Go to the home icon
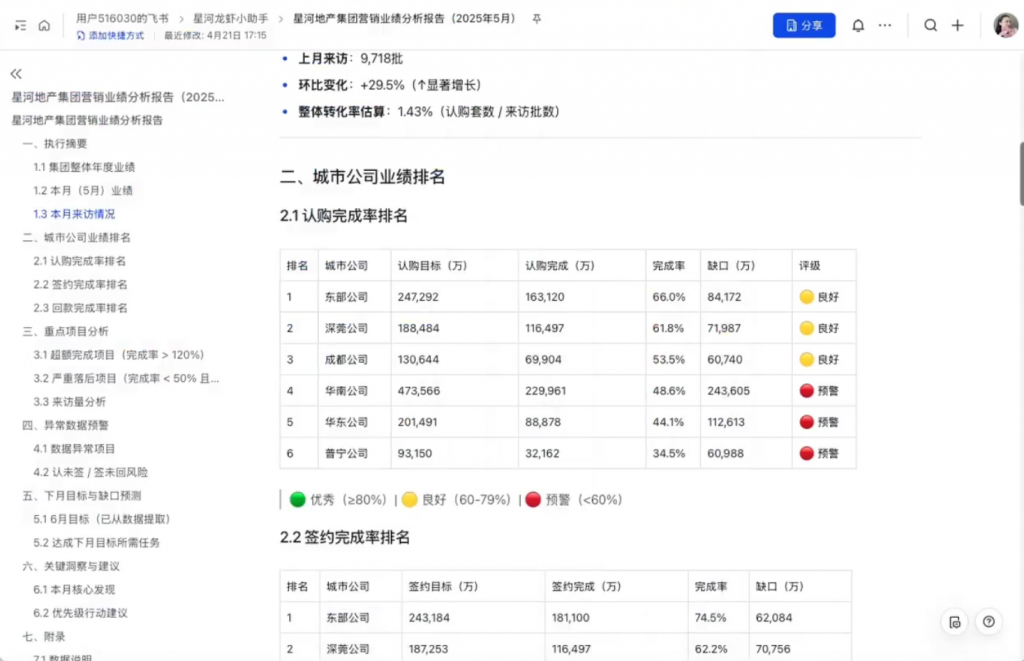The width and height of the screenshot is (1024, 661). [x=44, y=25]
